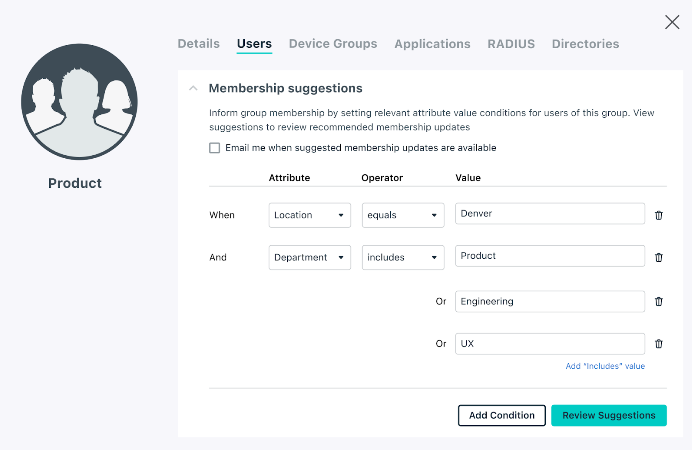This screenshot has height=450, width=692.
Task: Open the Location attribute dropdown
Action: click(x=309, y=215)
